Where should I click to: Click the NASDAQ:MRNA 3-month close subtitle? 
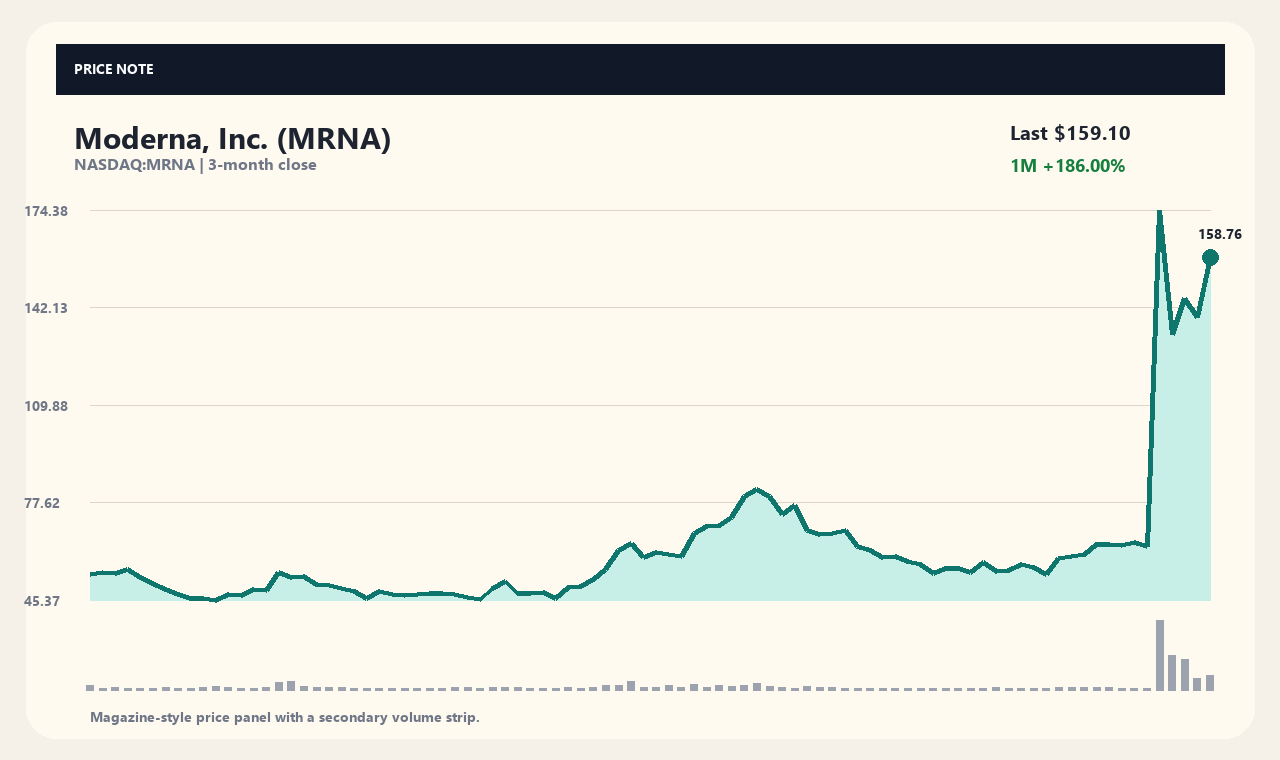tap(195, 165)
